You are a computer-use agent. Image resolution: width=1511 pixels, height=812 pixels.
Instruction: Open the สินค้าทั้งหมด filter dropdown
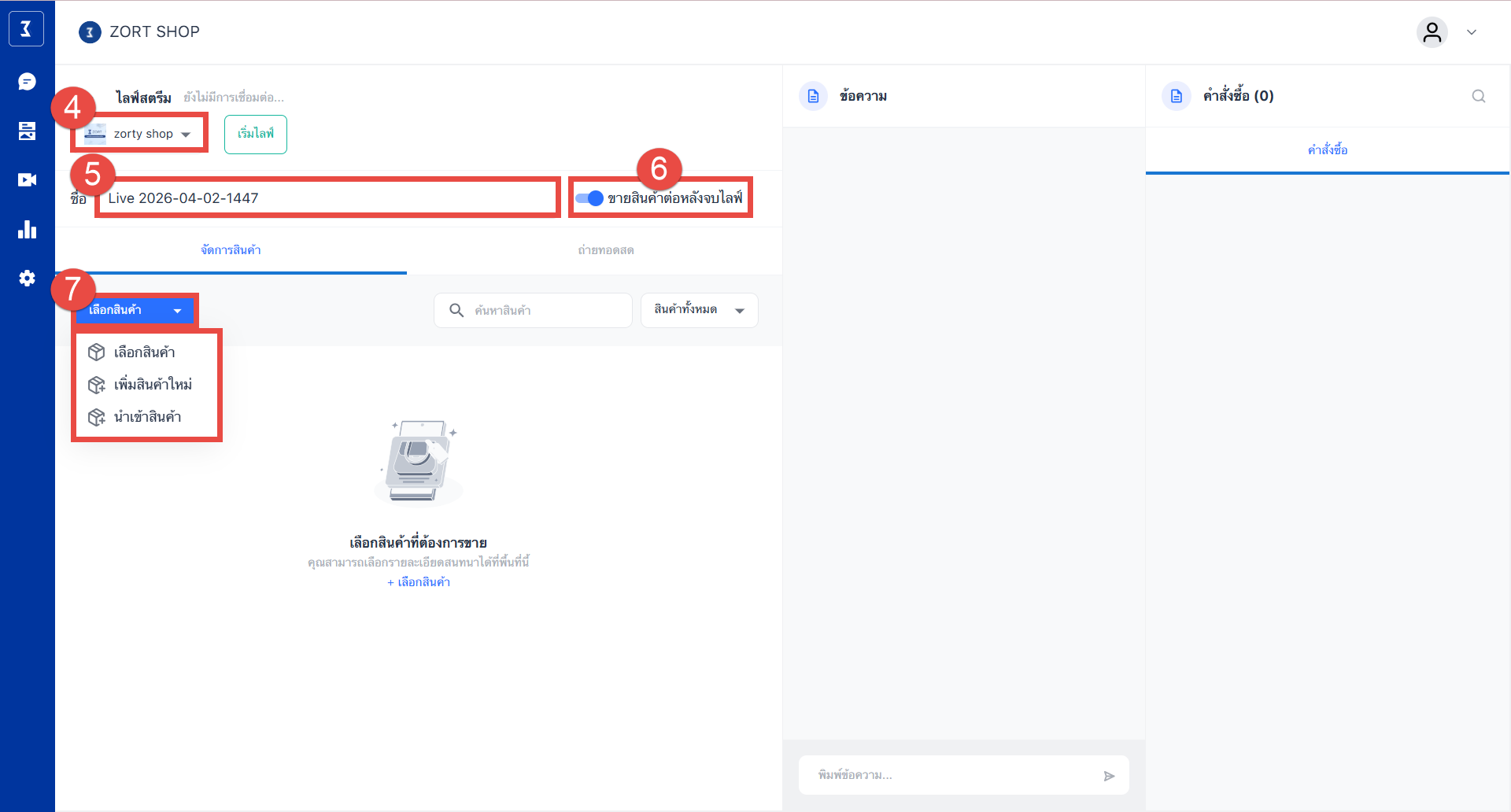699,310
